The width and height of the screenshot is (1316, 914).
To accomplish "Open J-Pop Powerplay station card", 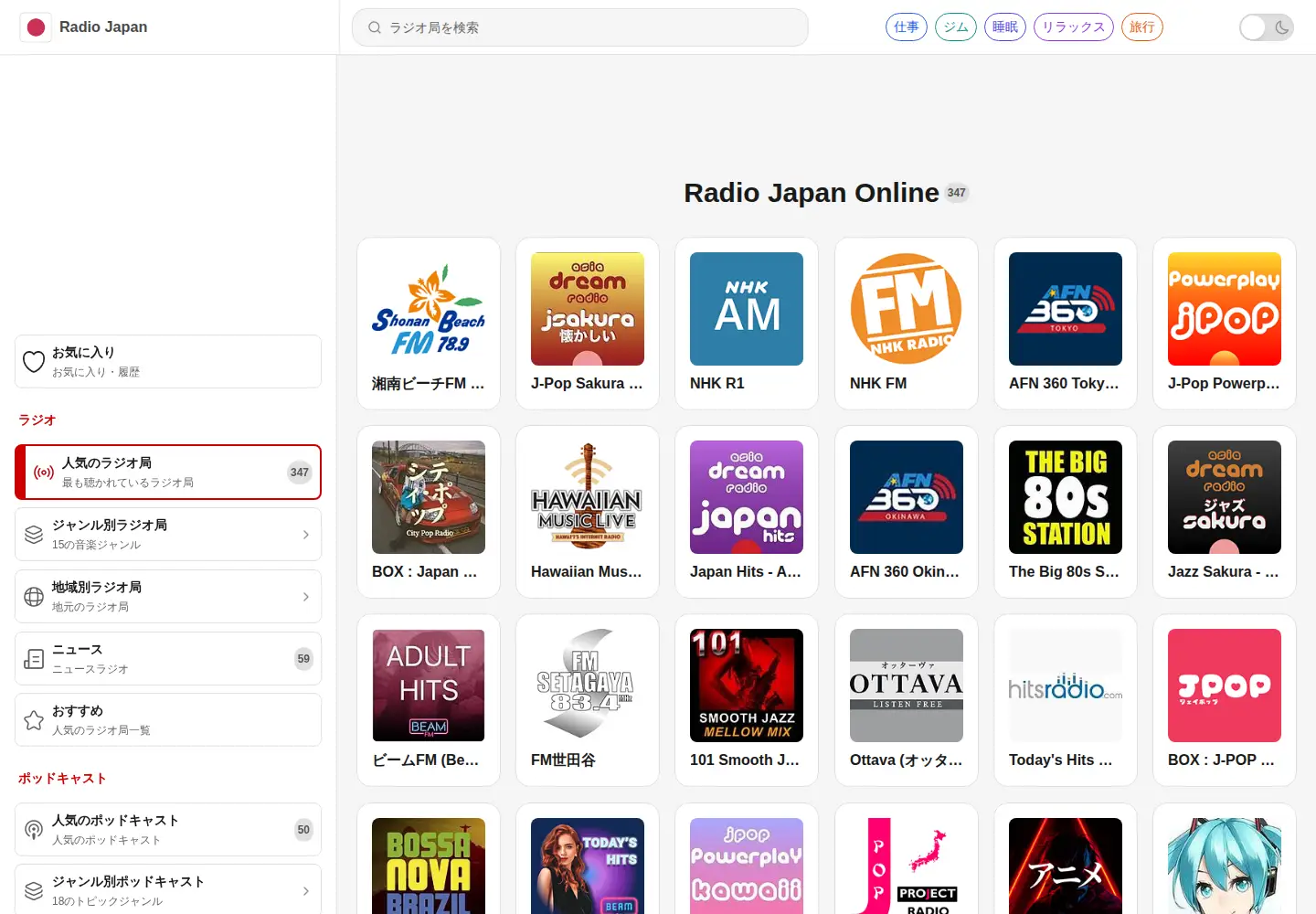I will point(1225,324).
